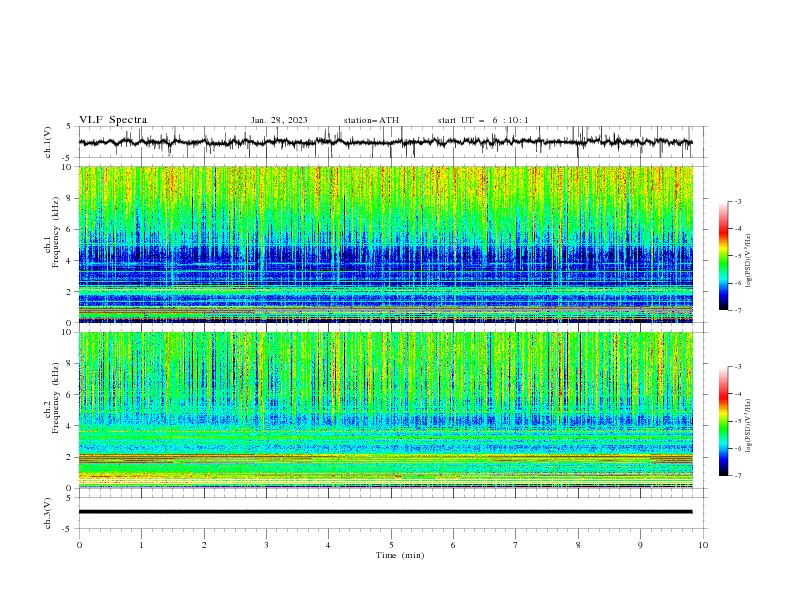The height and width of the screenshot is (612, 792).
Task: Click the "VLF Spectra" title text
Action: point(113,120)
